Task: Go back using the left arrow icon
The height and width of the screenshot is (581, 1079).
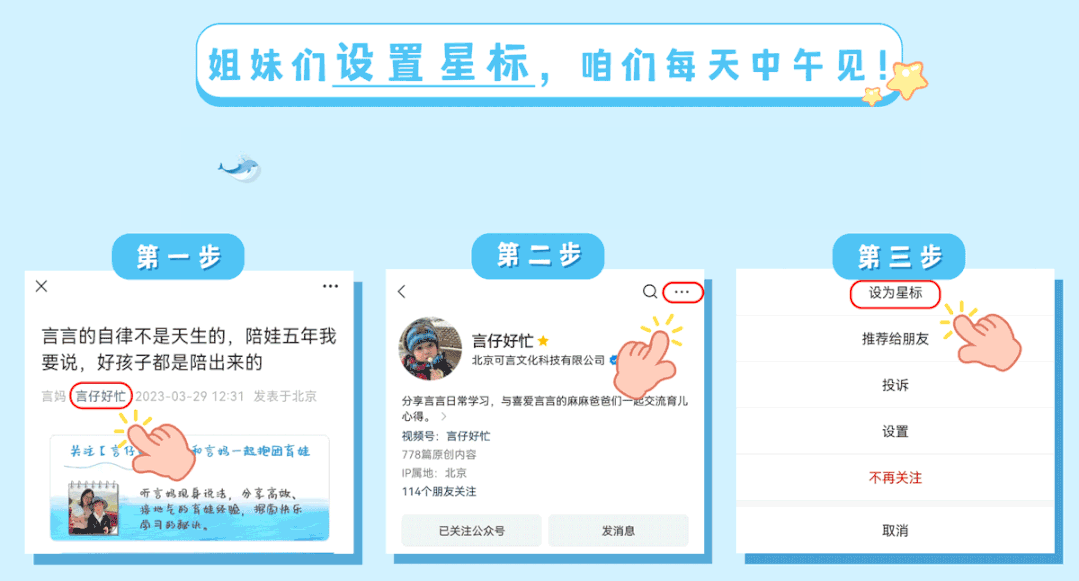Action: 402,292
